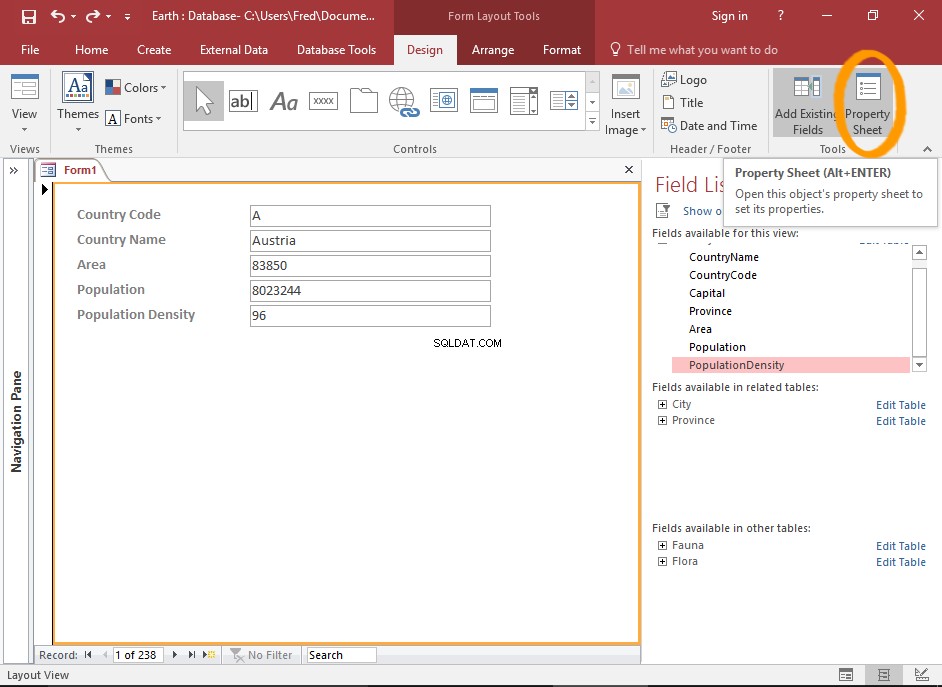
Task: Redo the last action
Action: point(93,16)
